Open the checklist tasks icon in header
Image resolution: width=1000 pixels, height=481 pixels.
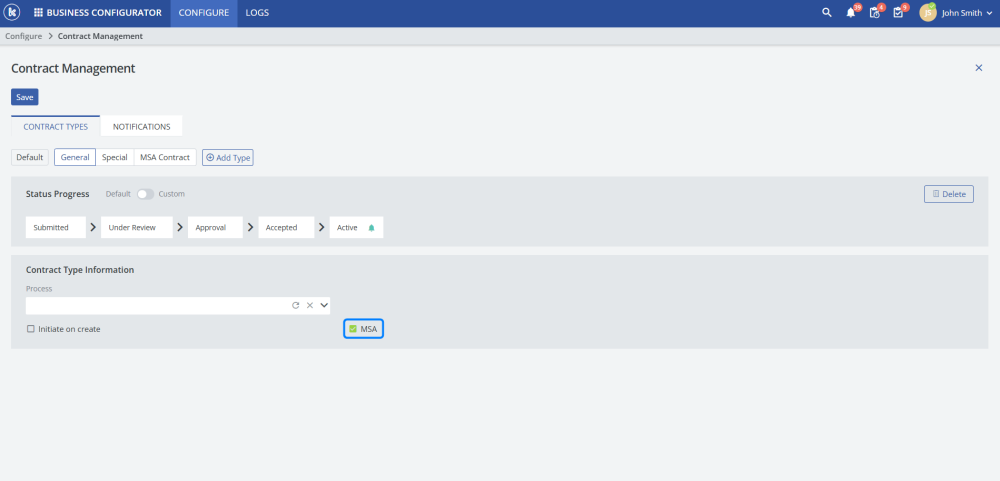[898, 13]
